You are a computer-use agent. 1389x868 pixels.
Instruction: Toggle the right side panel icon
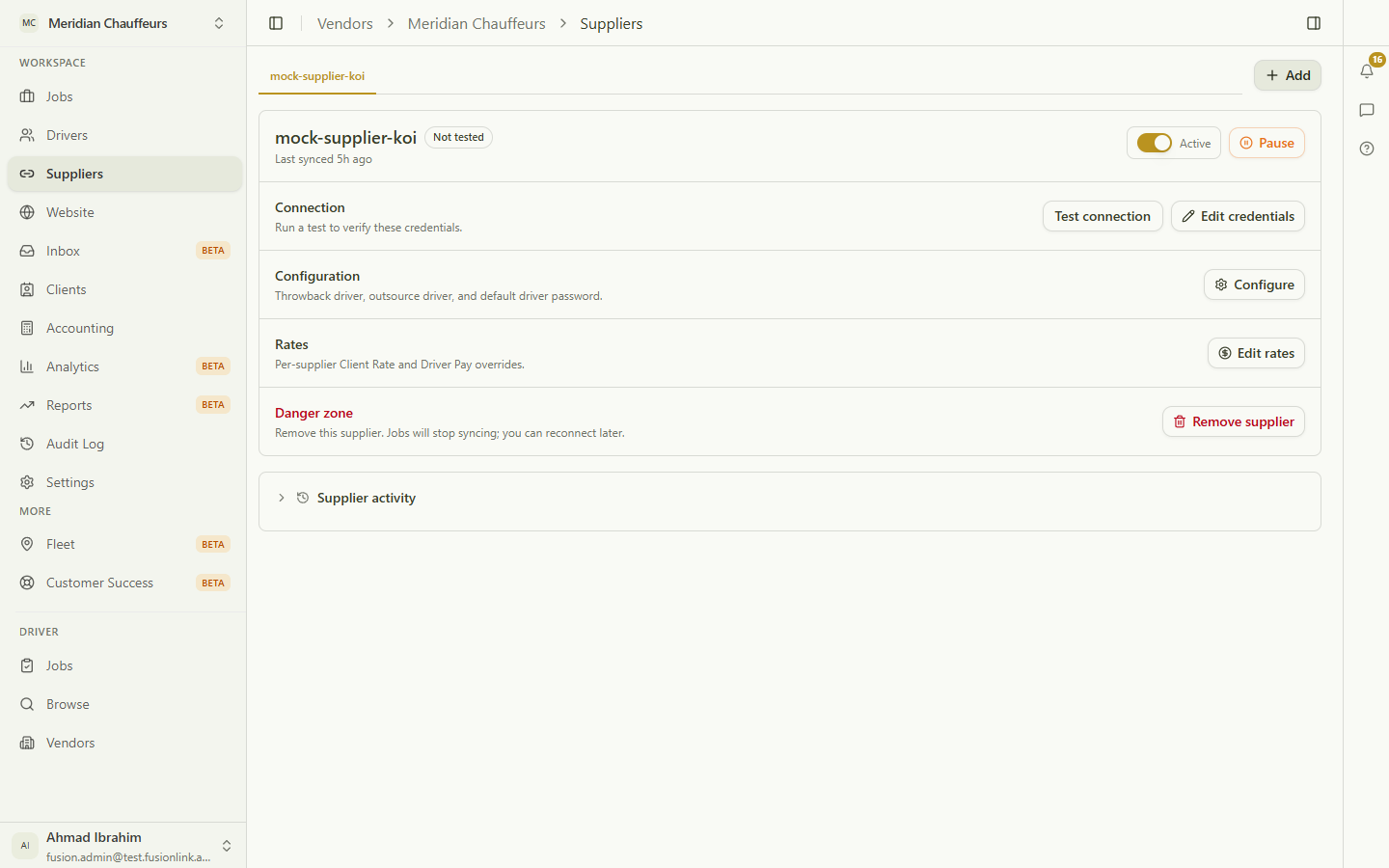(x=1314, y=23)
